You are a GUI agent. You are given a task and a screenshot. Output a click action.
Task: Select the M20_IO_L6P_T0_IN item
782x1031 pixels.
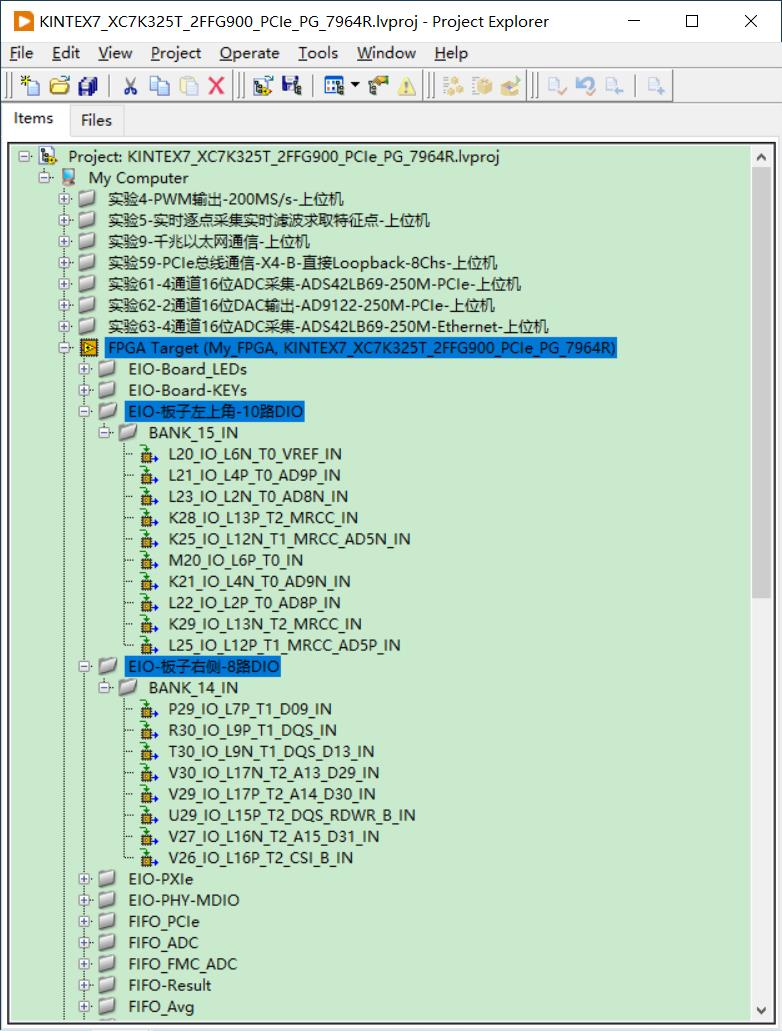click(x=235, y=560)
